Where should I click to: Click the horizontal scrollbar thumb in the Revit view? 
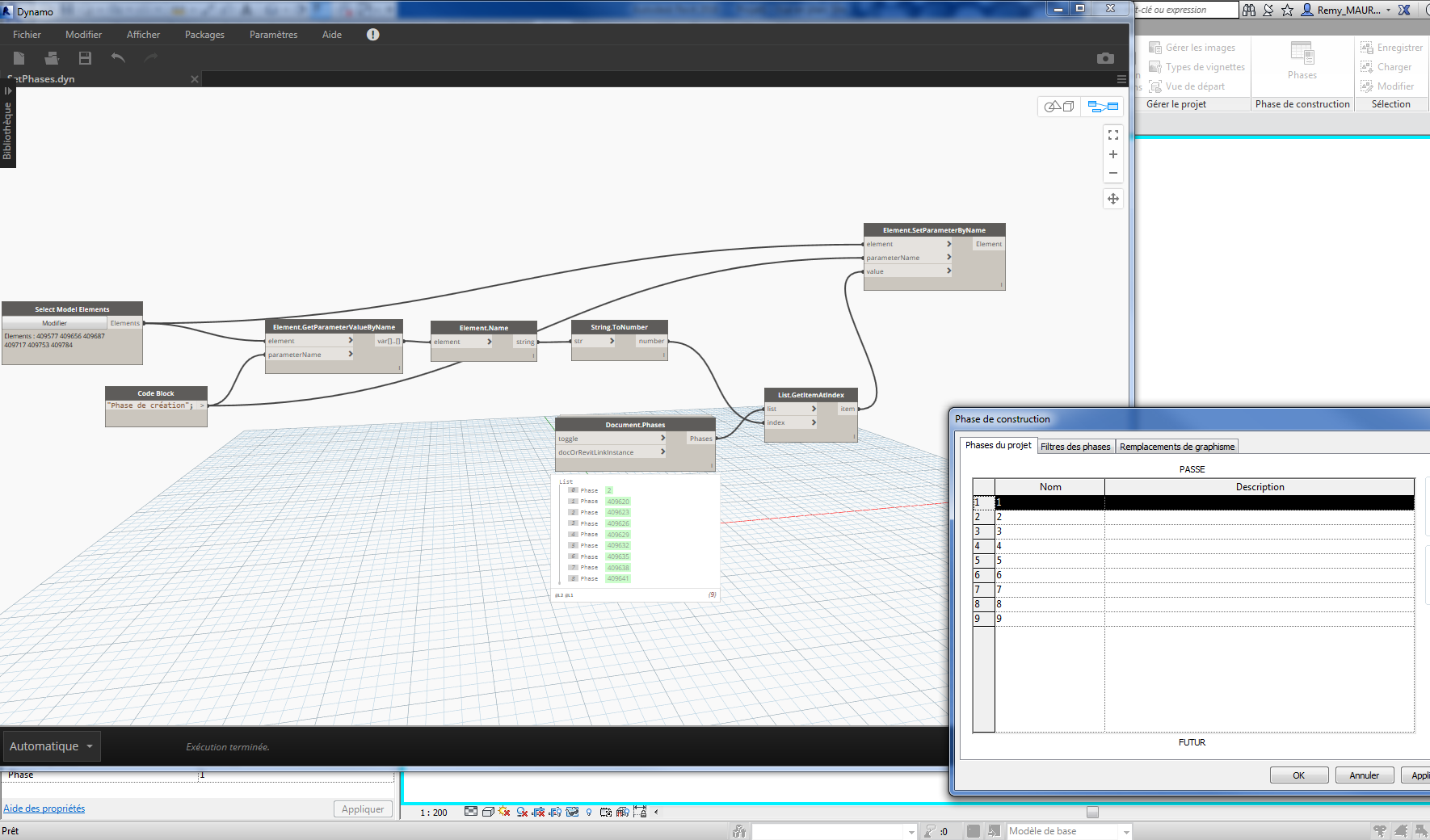[1092, 812]
